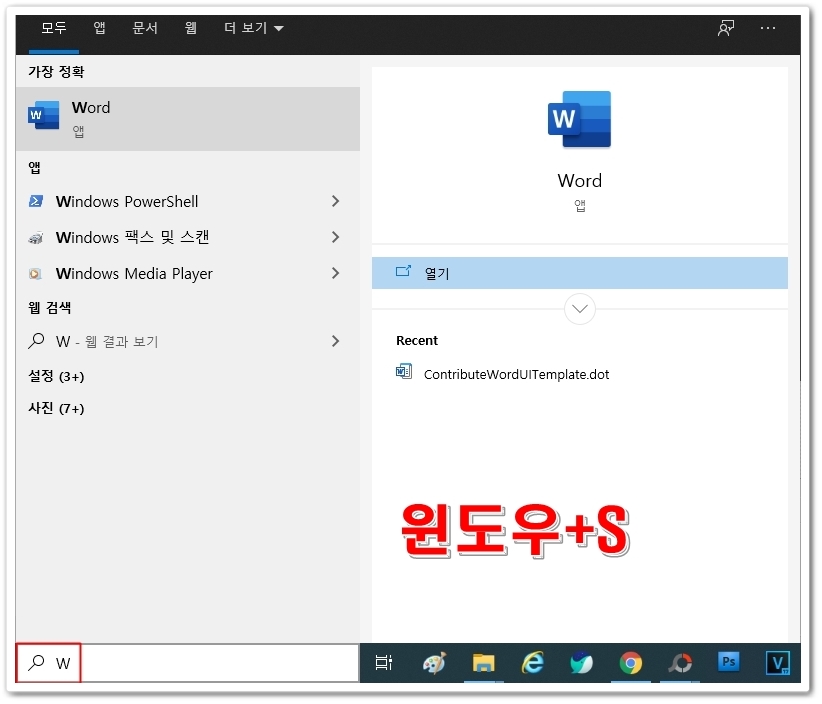822x704 pixels.
Task: Click the web search magnifier icon for W
Action: tap(36, 341)
